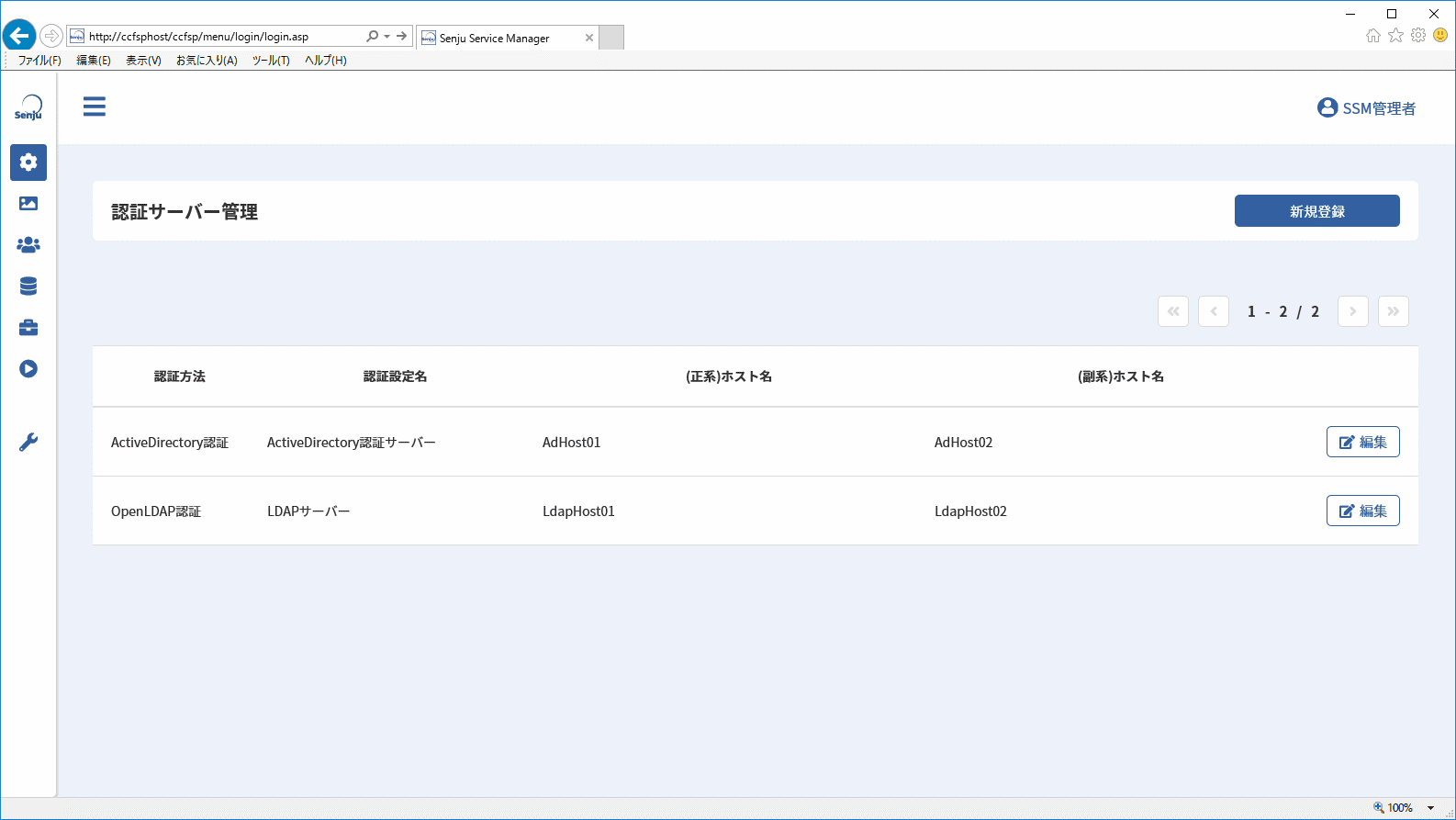Open the ファイル(F) menu
Image resolution: width=1456 pixels, height=820 pixels.
[x=39, y=61]
